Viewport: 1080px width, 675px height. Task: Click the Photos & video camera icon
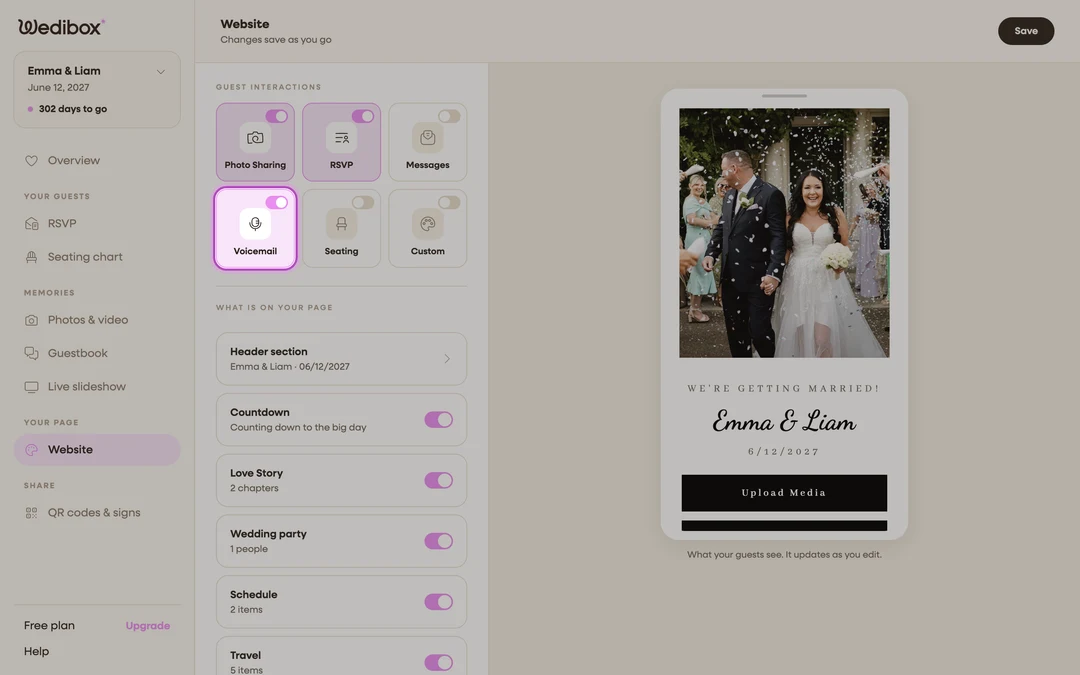pyautogui.click(x=32, y=320)
